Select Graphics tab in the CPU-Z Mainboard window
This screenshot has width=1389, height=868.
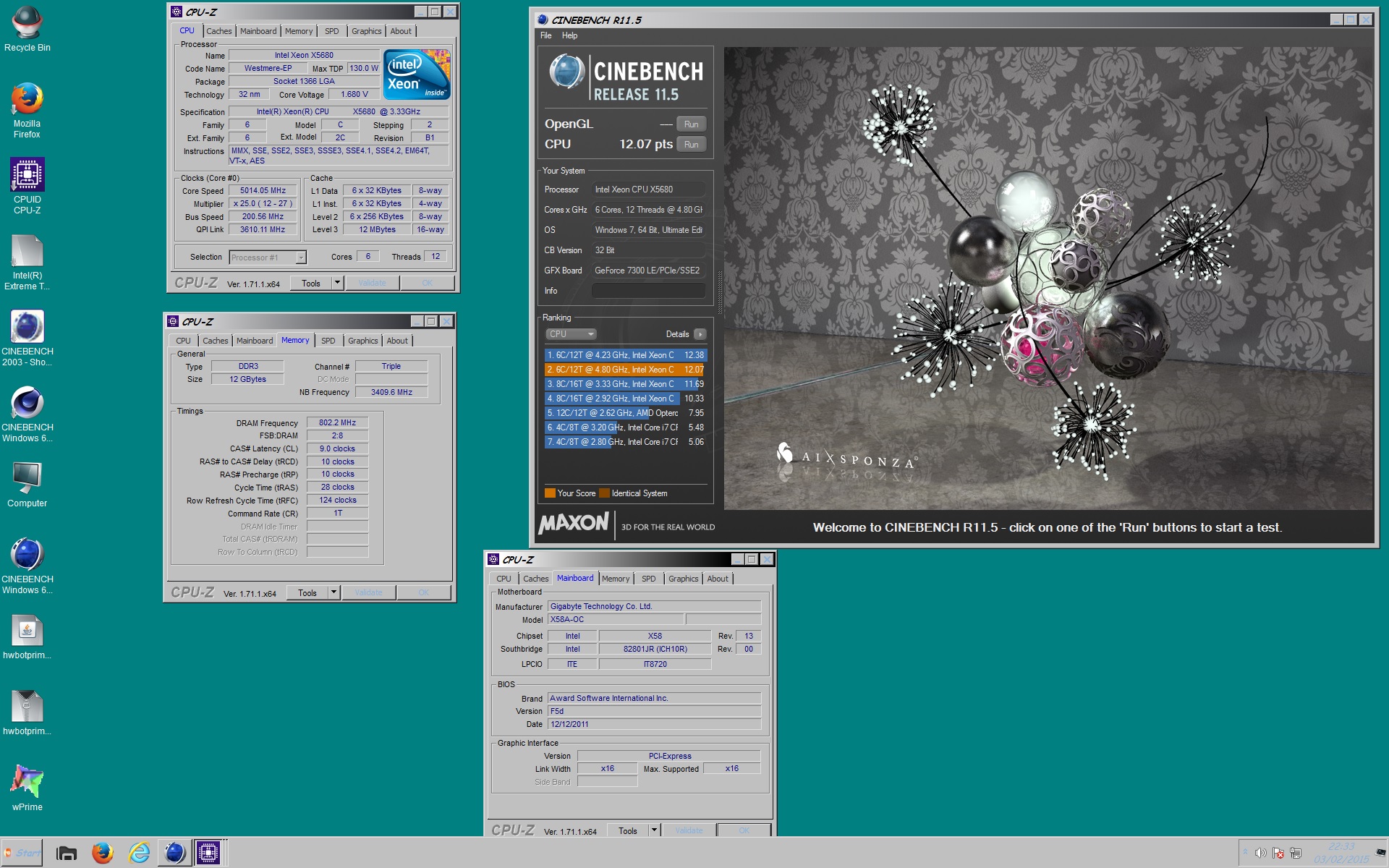[x=684, y=579]
